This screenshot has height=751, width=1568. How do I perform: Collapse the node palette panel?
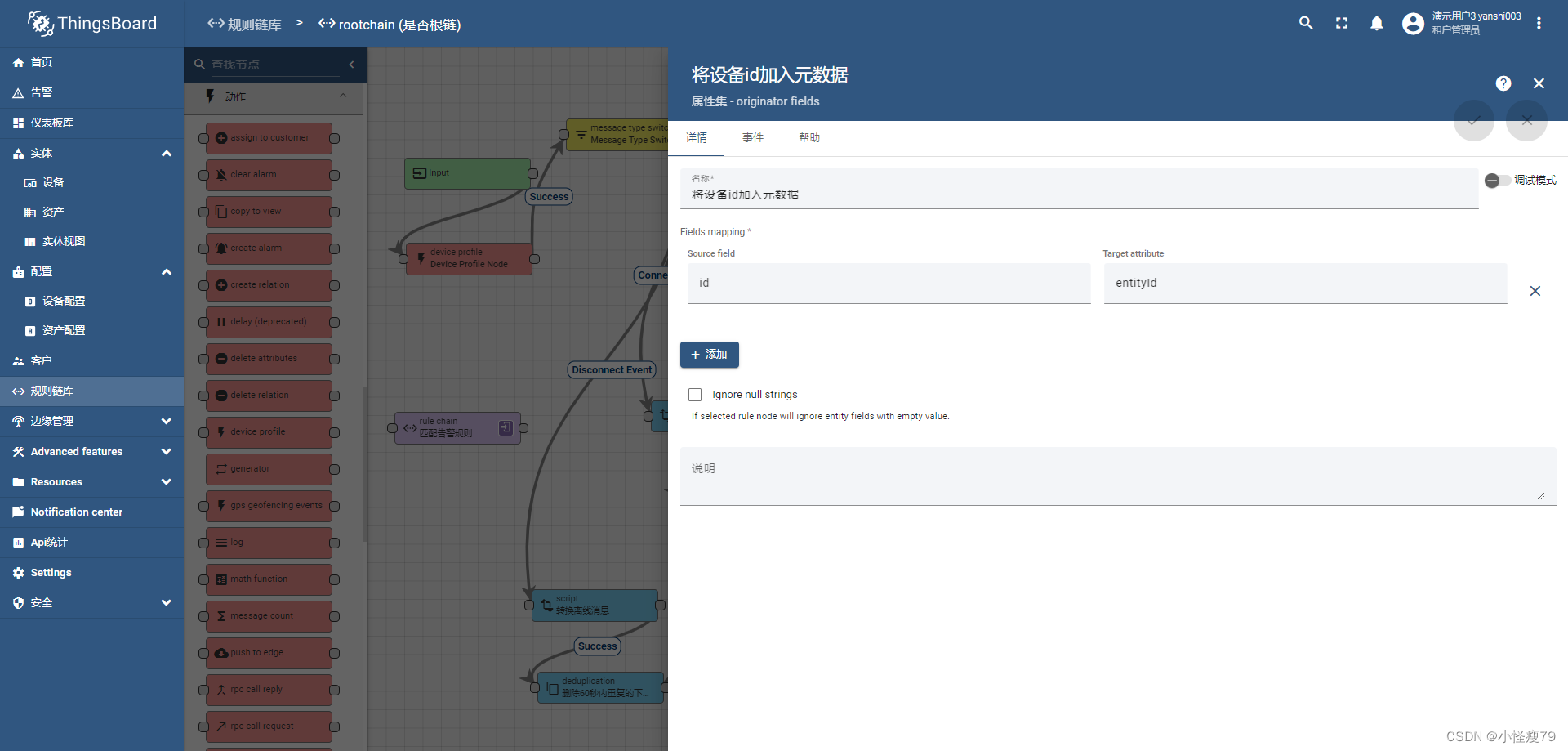pyautogui.click(x=352, y=64)
